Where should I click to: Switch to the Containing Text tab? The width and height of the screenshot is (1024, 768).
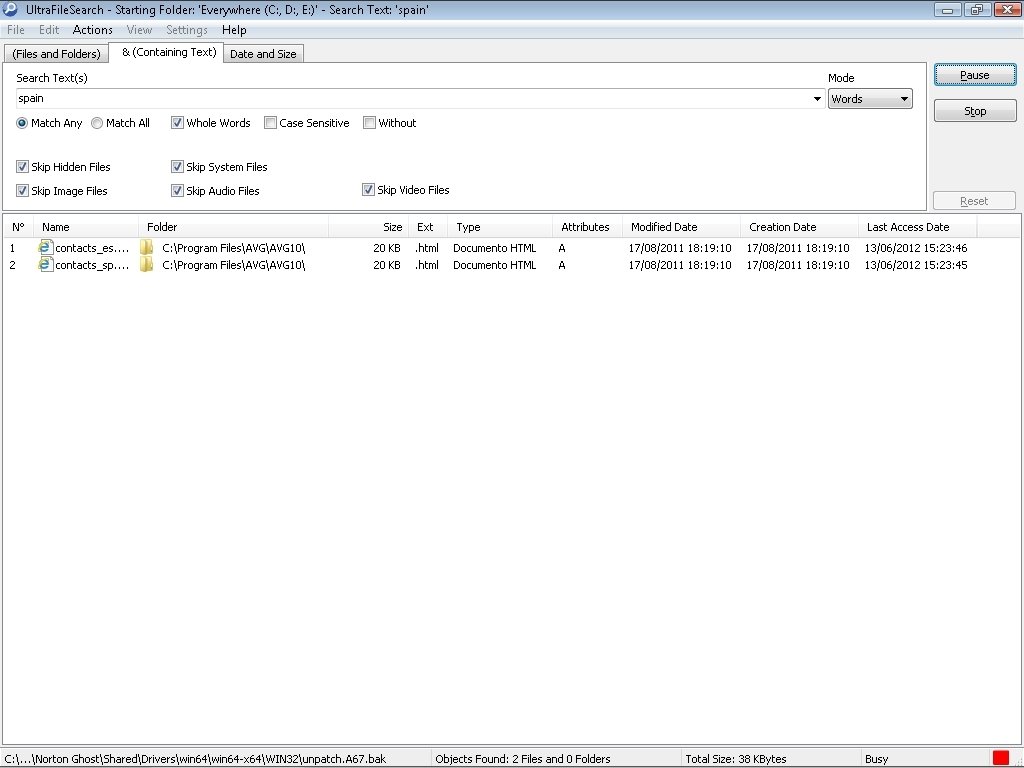coord(168,52)
